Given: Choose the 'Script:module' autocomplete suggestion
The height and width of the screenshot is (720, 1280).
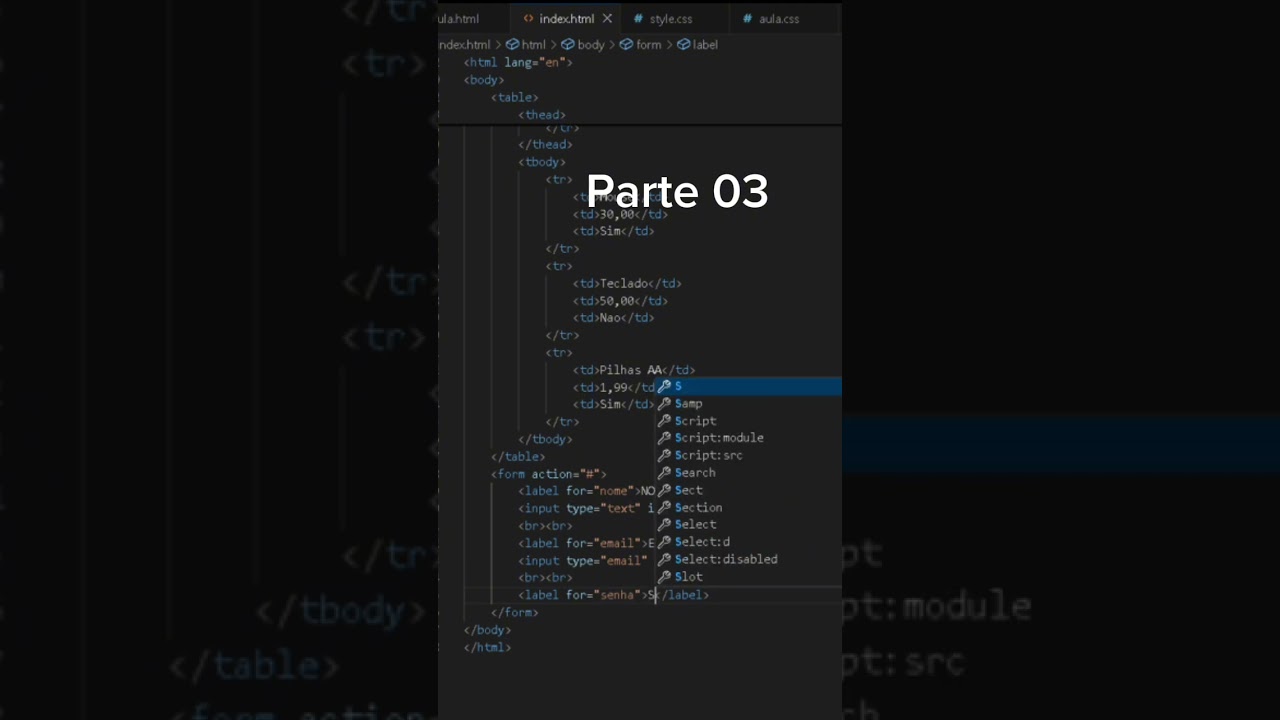Looking at the screenshot, I should pos(748,438).
